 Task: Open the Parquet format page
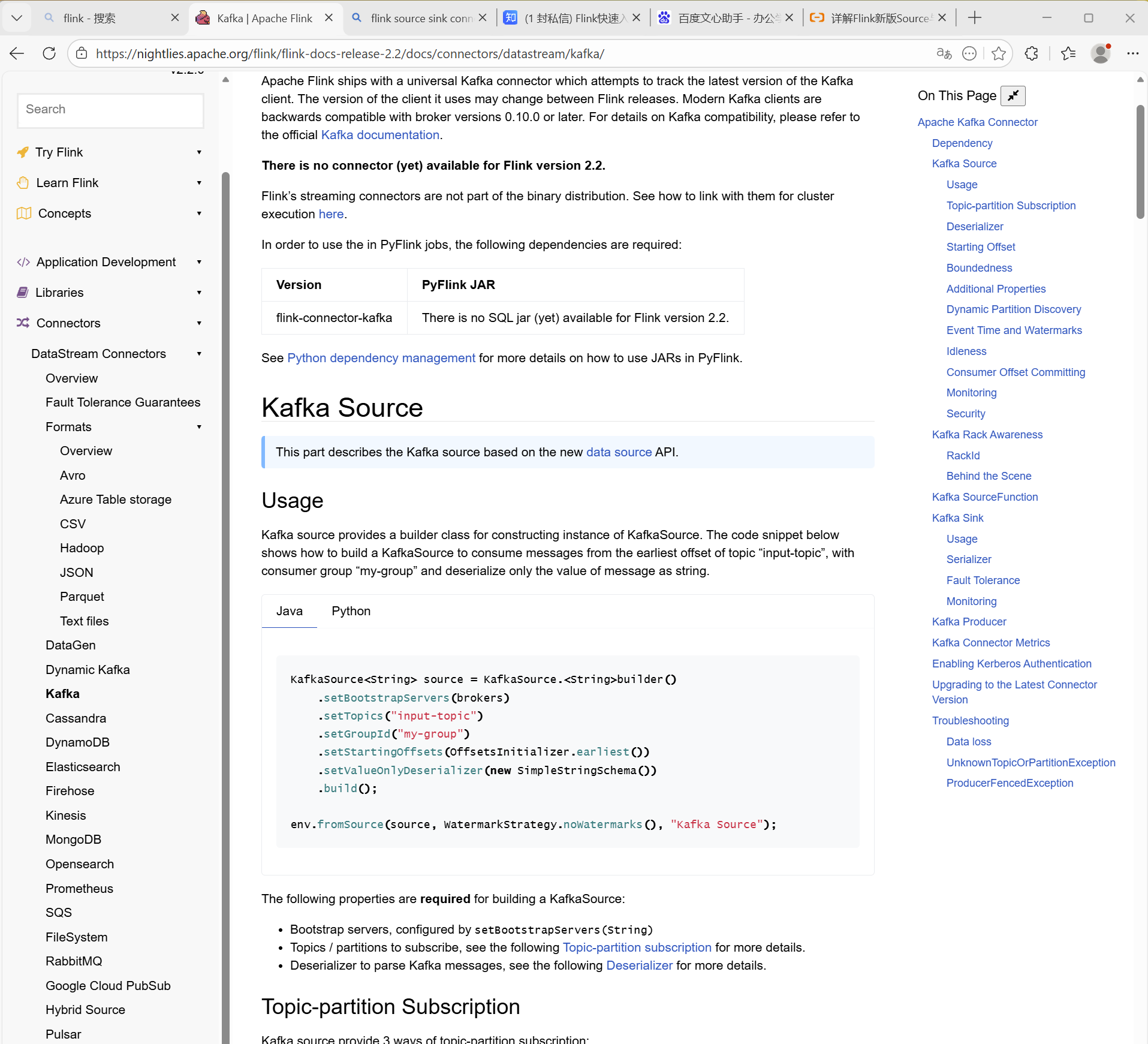click(82, 597)
